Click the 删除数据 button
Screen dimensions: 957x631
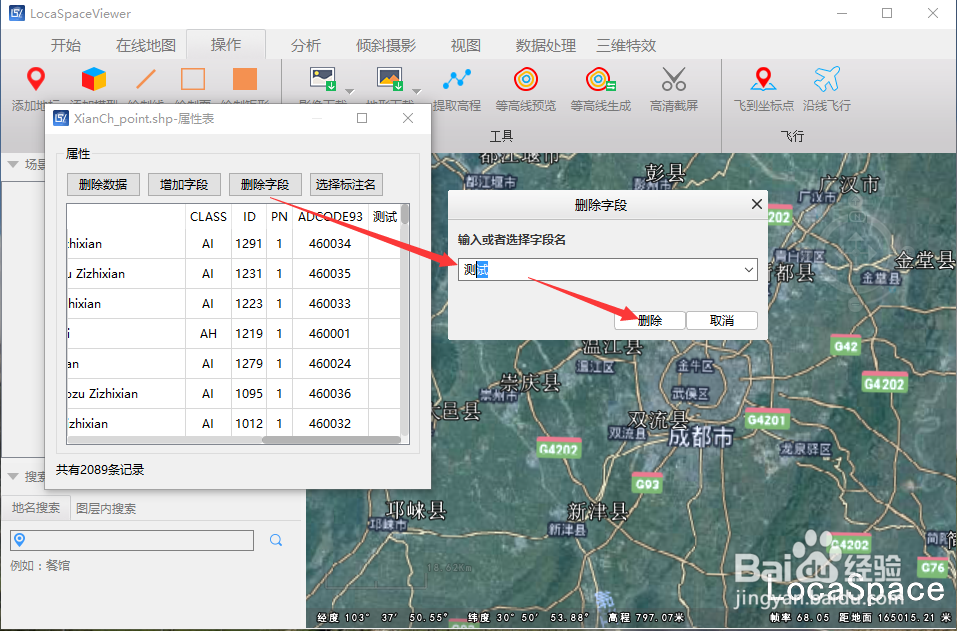pos(103,184)
